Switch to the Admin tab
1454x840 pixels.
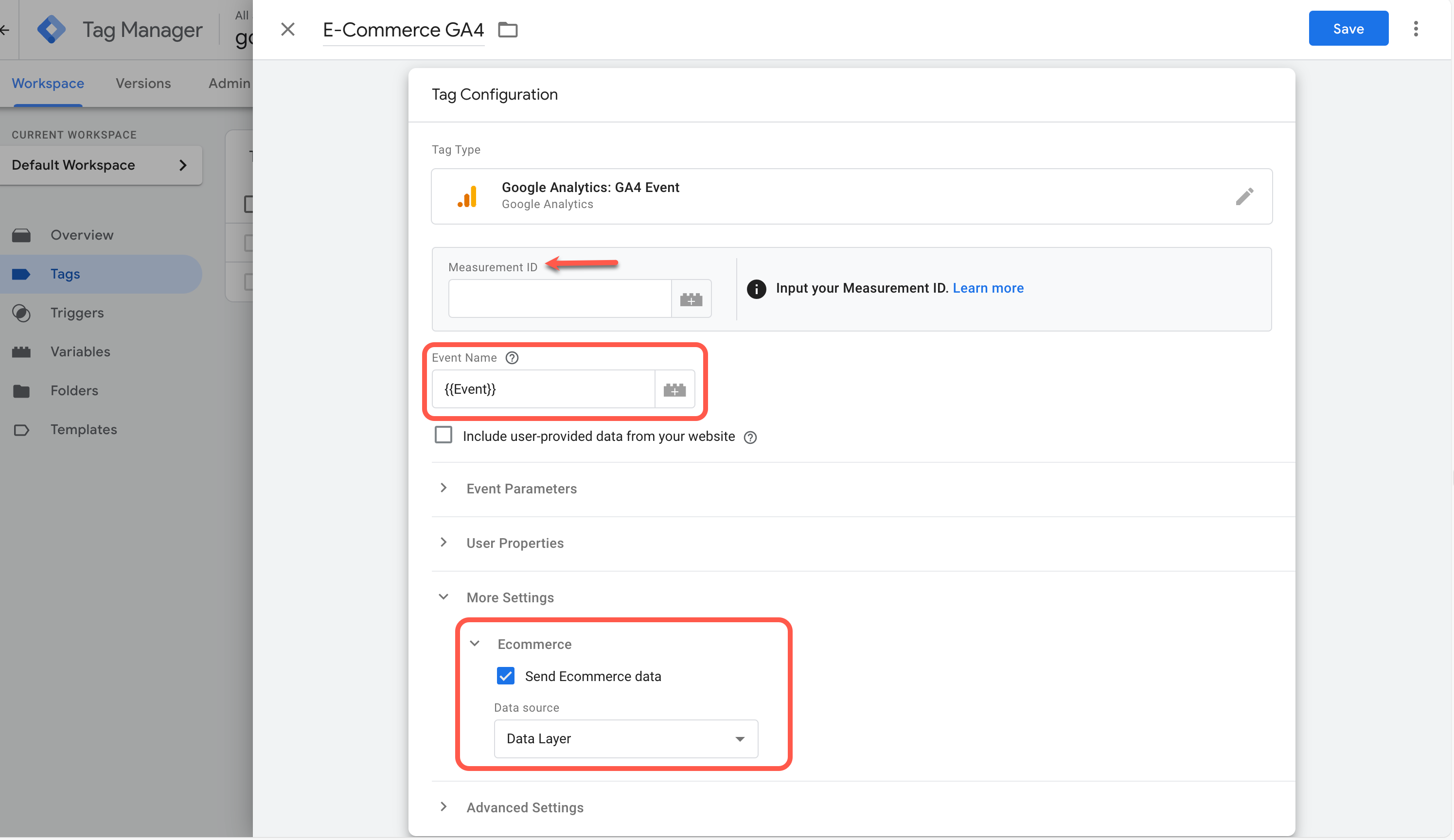(x=230, y=84)
